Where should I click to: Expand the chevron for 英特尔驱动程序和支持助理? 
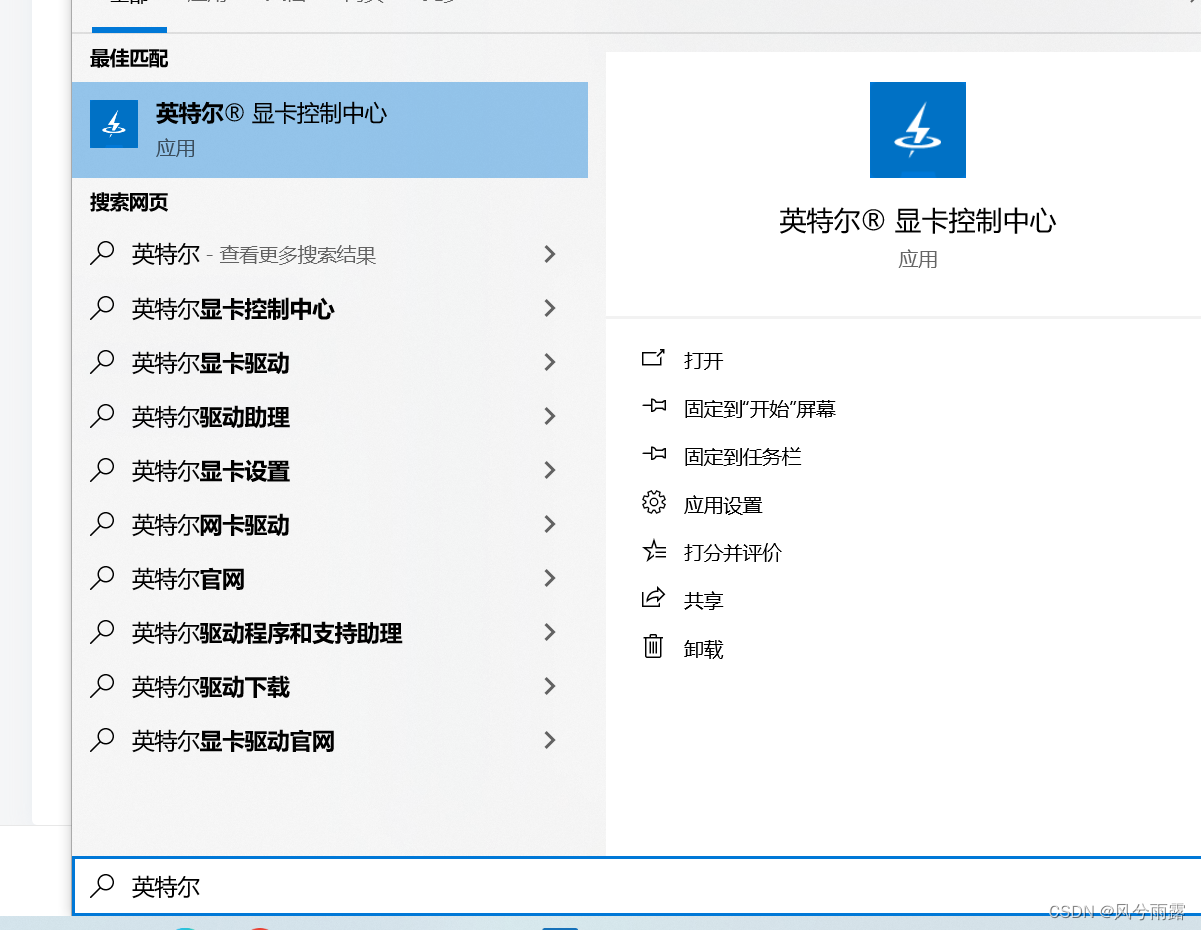(549, 632)
